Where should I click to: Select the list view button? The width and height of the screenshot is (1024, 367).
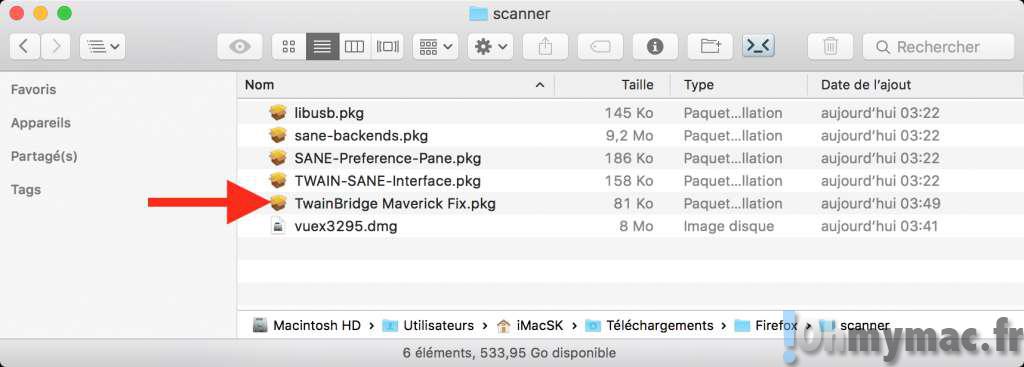pyautogui.click(x=323, y=46)
